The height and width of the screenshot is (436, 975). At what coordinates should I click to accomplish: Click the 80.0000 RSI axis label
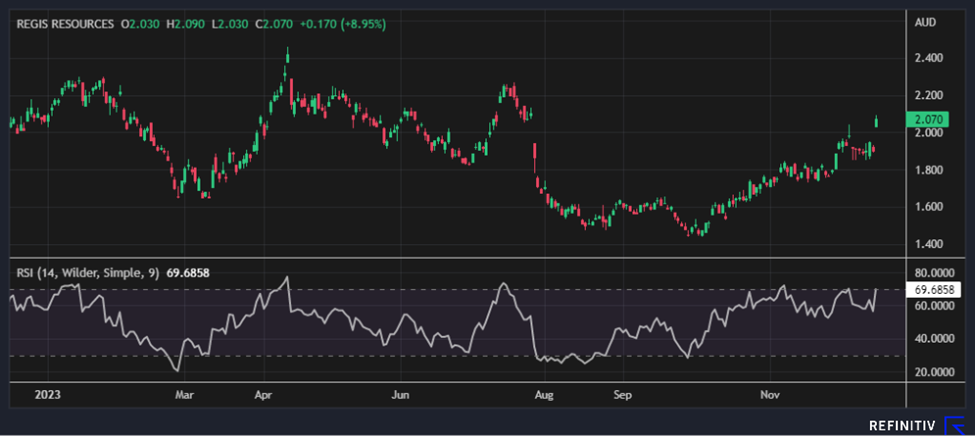pyautogui.click(x=933, y=272)
